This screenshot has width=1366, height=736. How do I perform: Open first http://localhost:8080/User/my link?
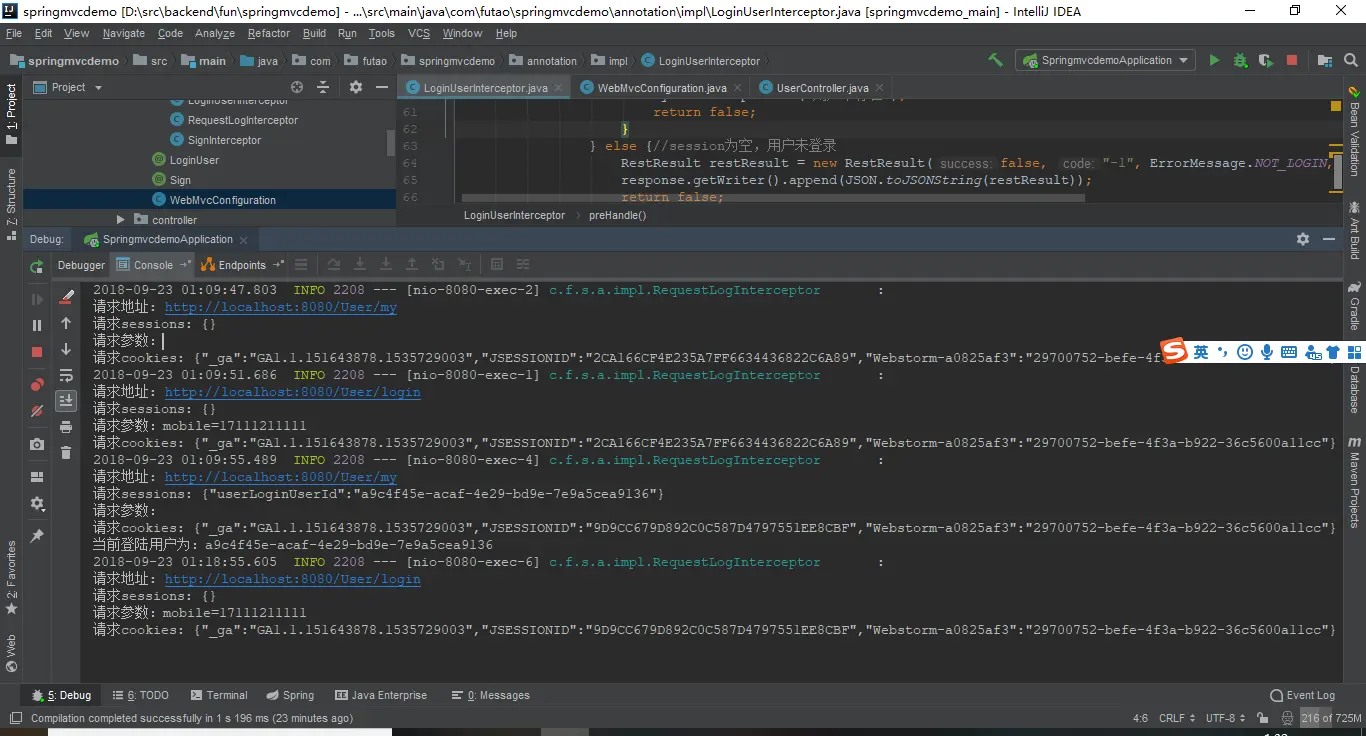click(280, 307)
